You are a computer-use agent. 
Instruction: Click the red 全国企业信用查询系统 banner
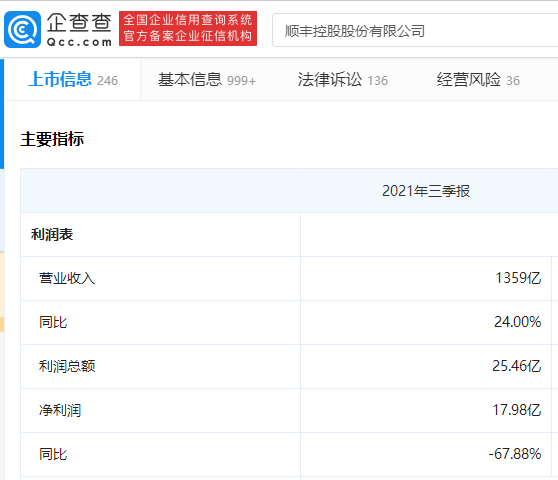pyautogui.click(x=188, y=28)
